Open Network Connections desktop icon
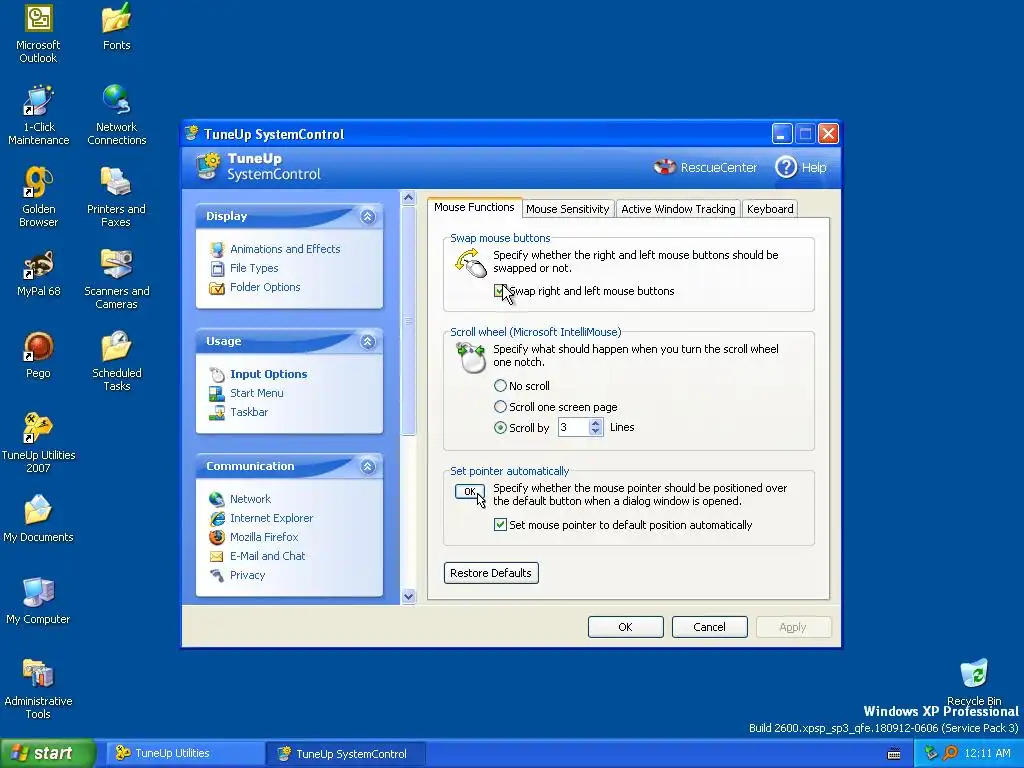Viewport: 1024px width, 768px height. 116,101
